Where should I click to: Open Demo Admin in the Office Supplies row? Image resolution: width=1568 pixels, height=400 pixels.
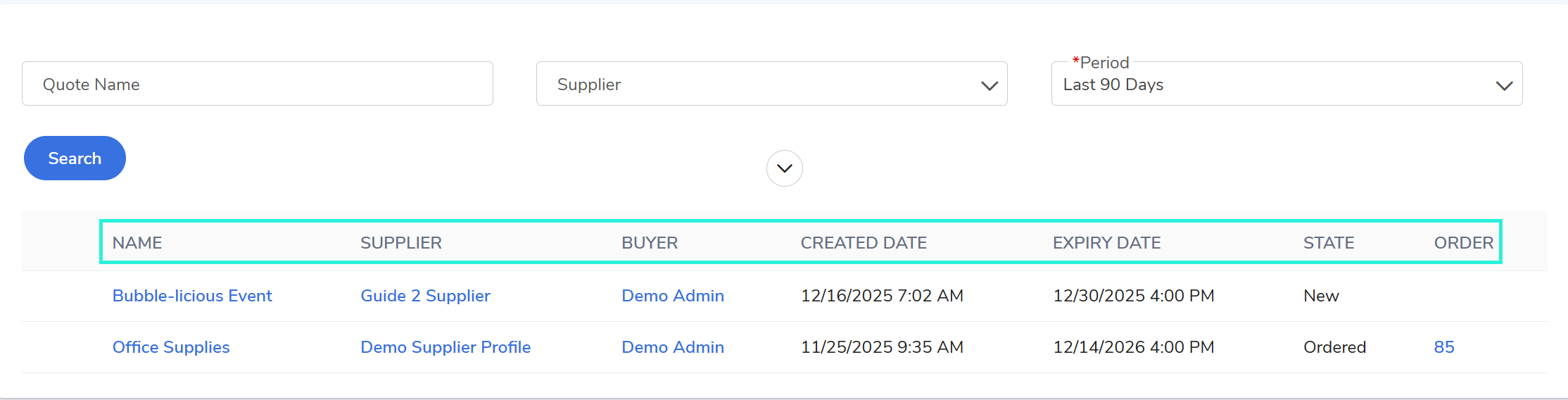point(672,347)
